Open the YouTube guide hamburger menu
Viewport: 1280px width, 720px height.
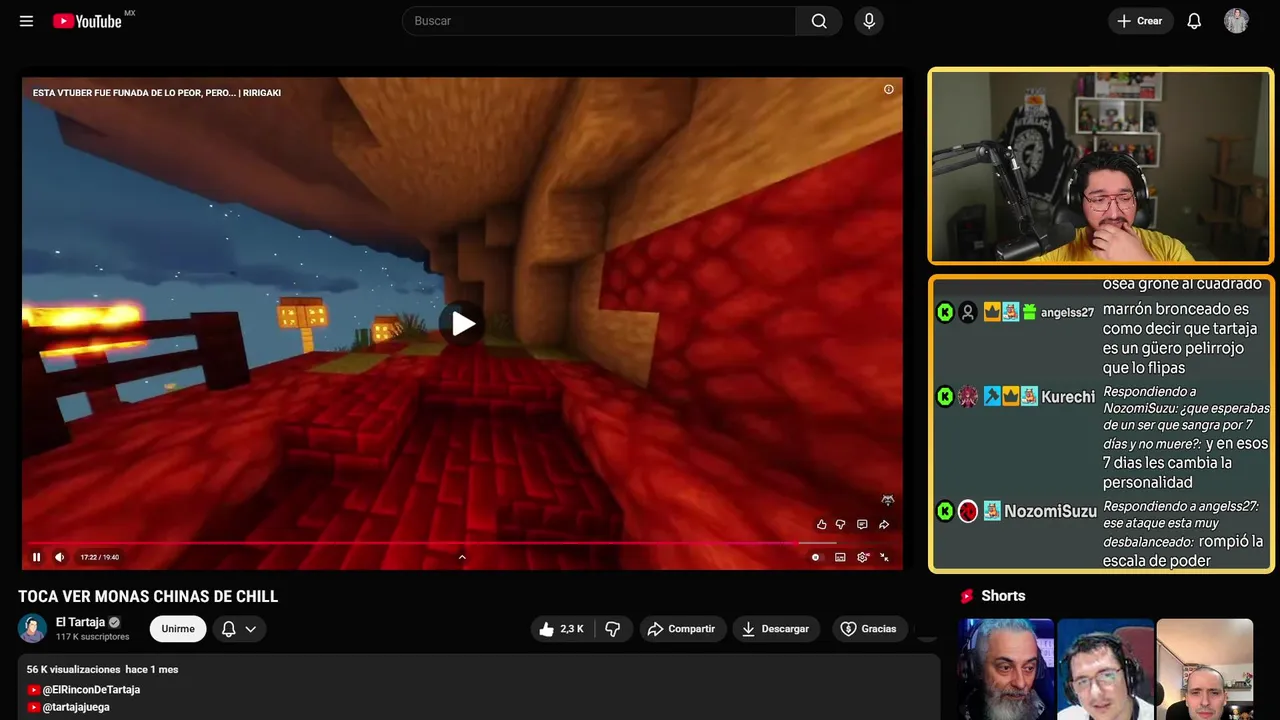coord(26,21)
